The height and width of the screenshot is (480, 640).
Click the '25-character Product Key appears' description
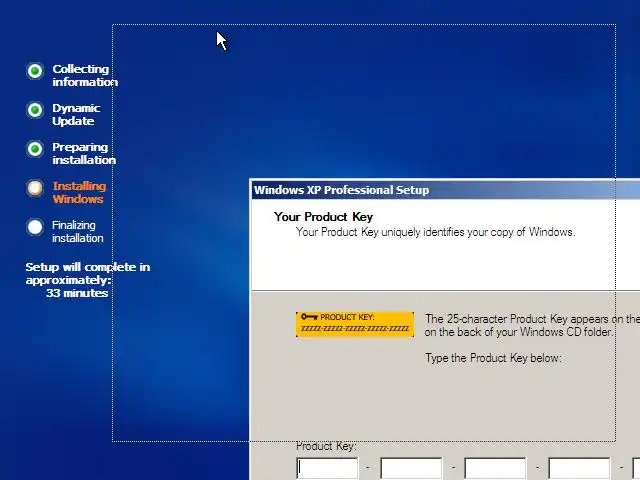(x=532, y=325)
